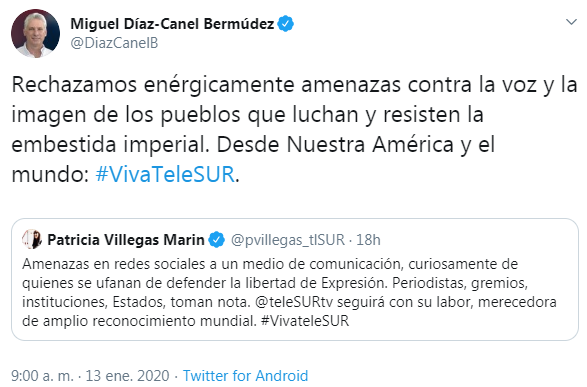Click the words embestida imperial in tweet

pos(110,145)
